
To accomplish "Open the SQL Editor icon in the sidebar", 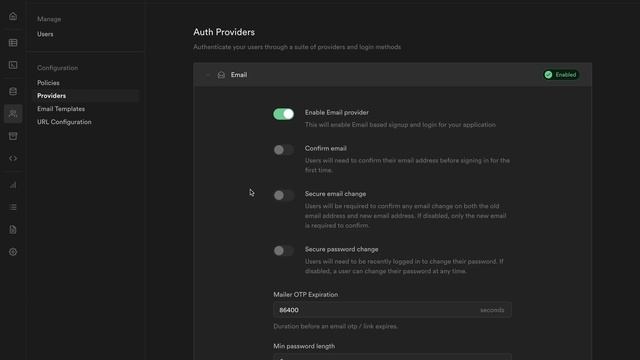I will point(13,65).
